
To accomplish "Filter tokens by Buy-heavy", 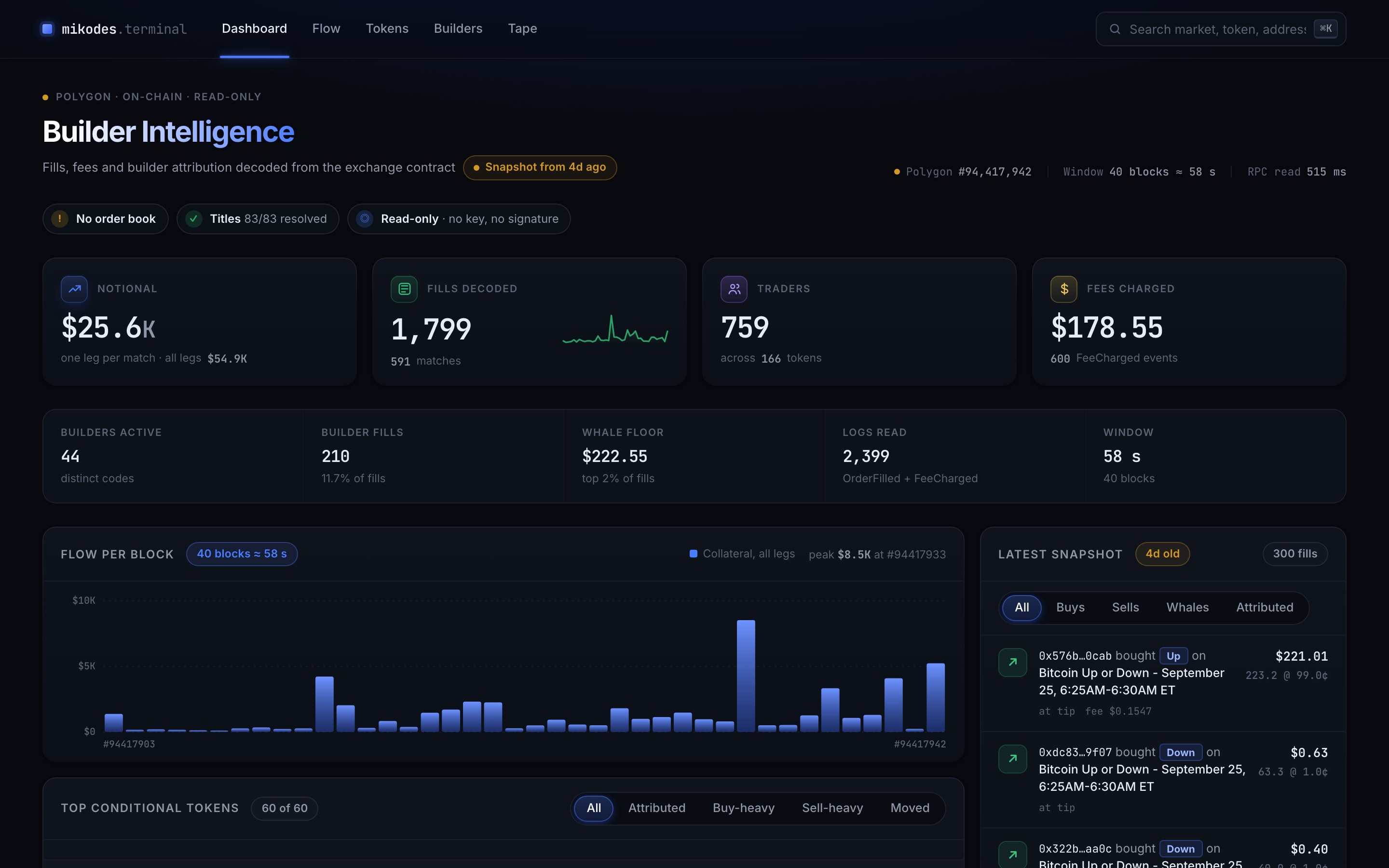I will [744, 808].
